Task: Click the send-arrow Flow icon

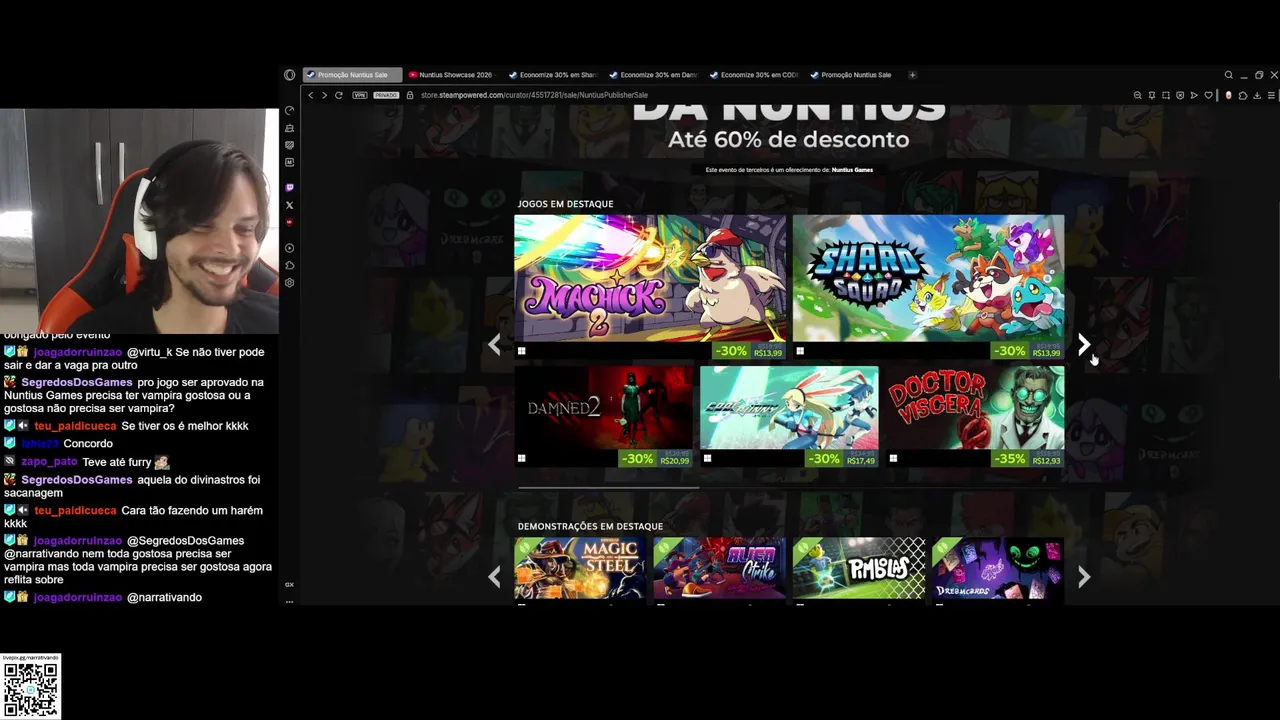Action: click(x=1194, y=95)
